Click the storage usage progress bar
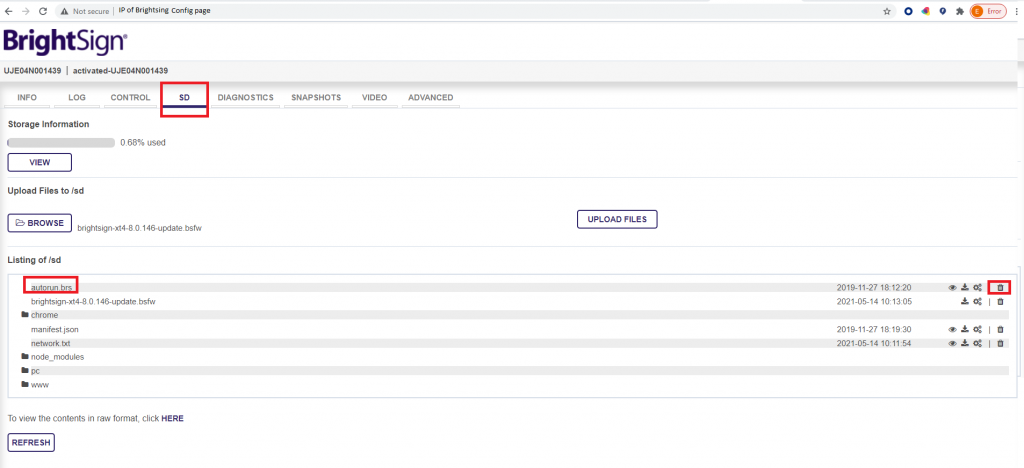 click(61, 143)
